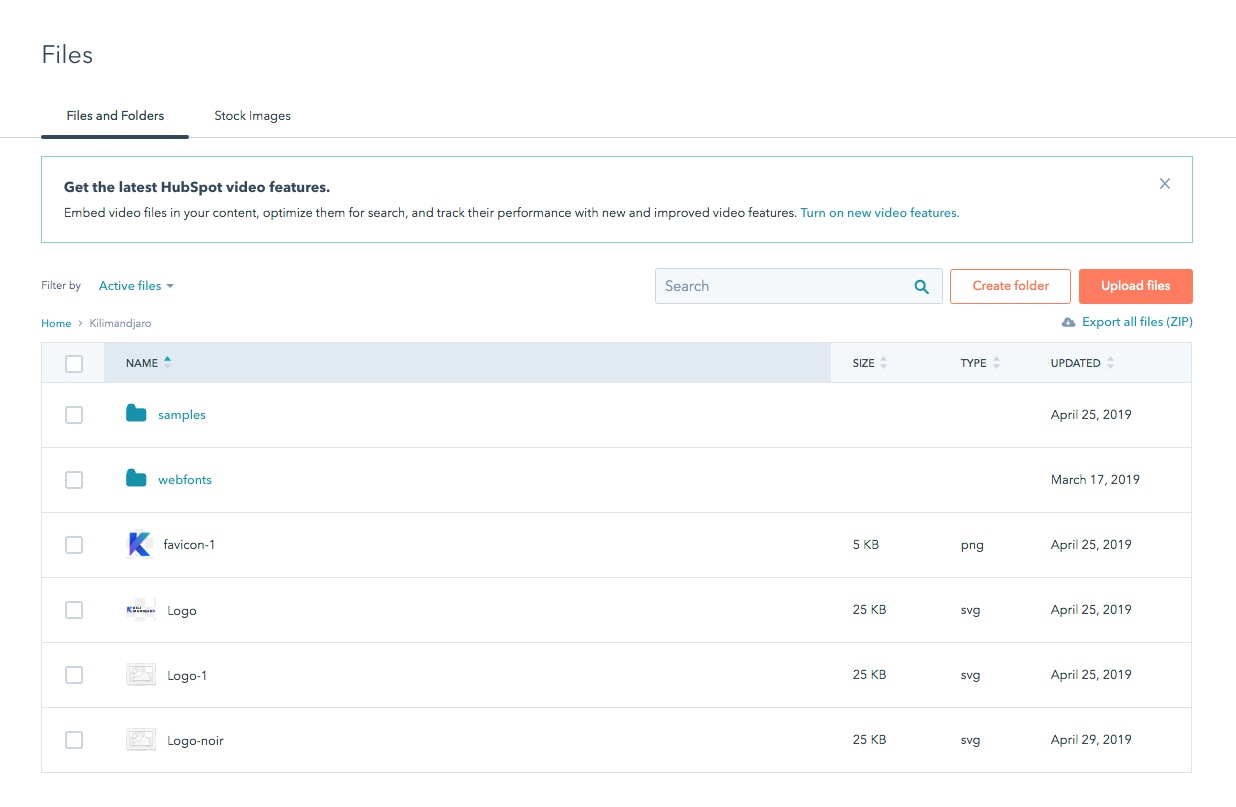Click the Logo file thumbnail
1236x807 pixels.
[140, 609]
